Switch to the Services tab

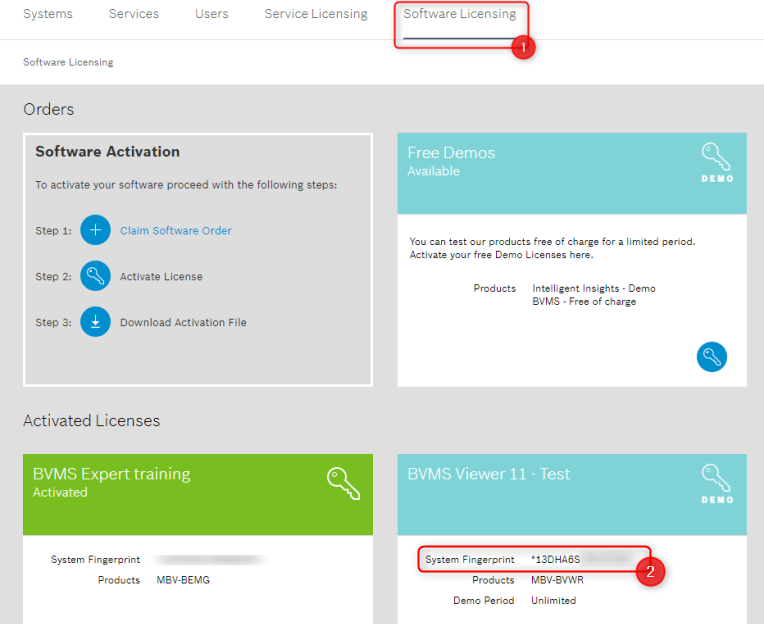point(133,14)
